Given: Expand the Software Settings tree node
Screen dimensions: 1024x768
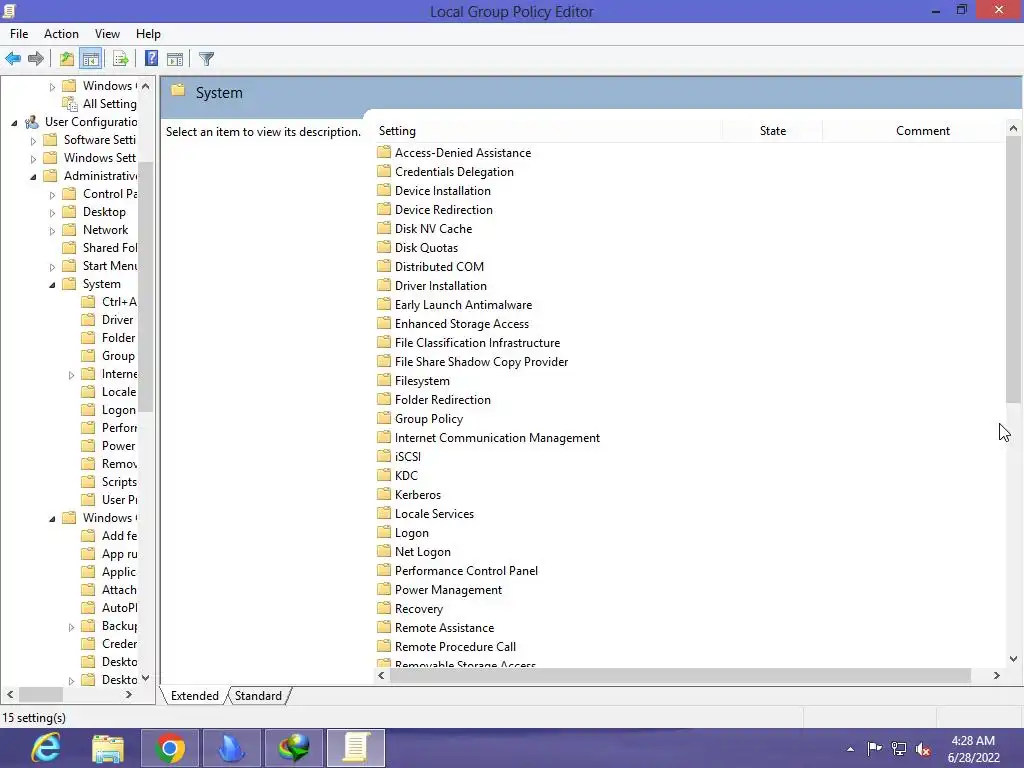Looking at the screenshot, I should (33, 140).
